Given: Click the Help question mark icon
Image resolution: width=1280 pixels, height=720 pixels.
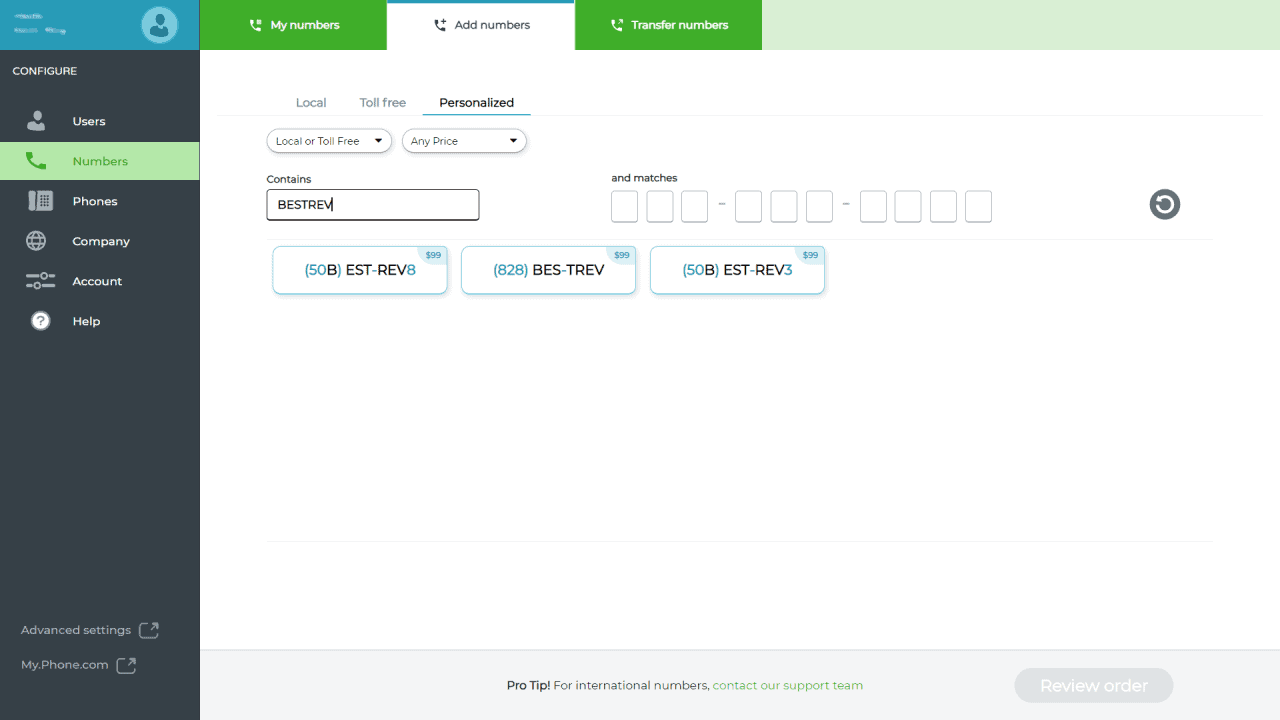Looking at the screenshot, I should coord(40,321).
